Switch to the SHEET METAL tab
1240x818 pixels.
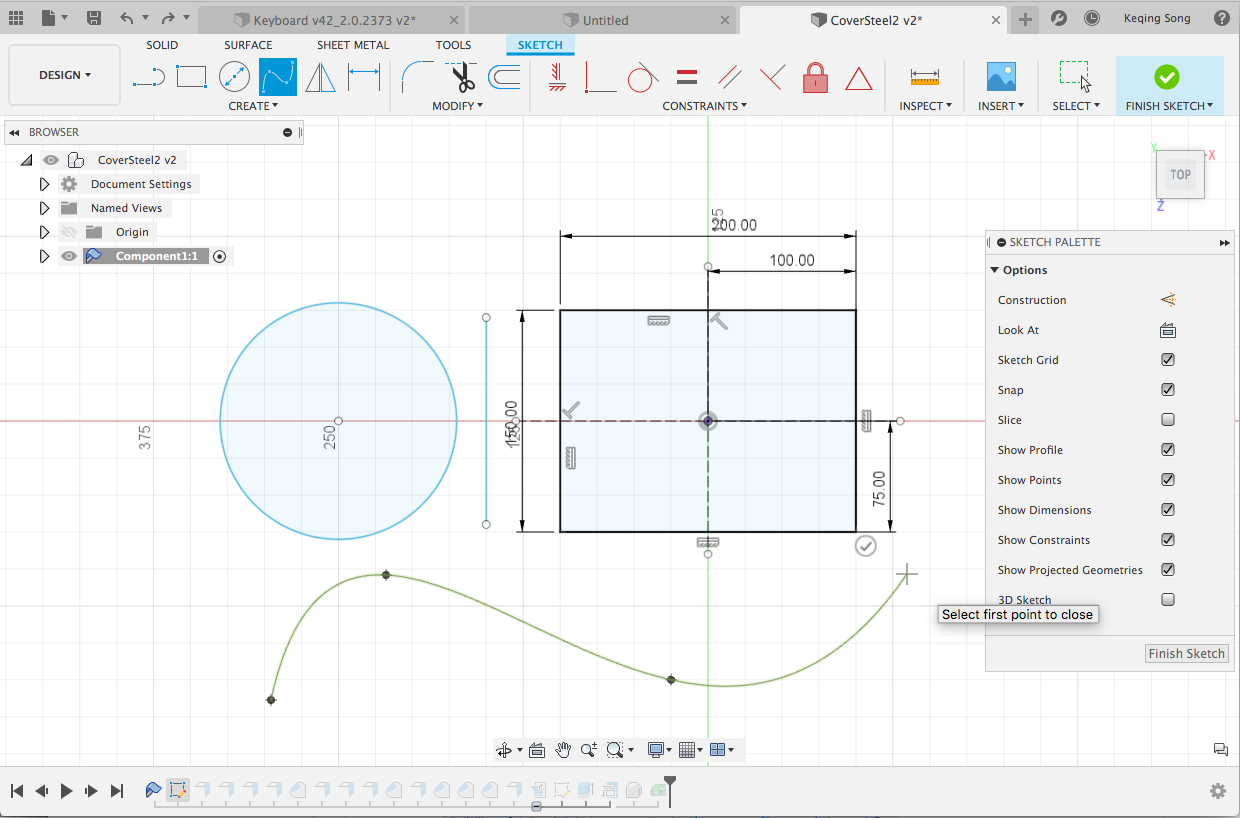353,45
